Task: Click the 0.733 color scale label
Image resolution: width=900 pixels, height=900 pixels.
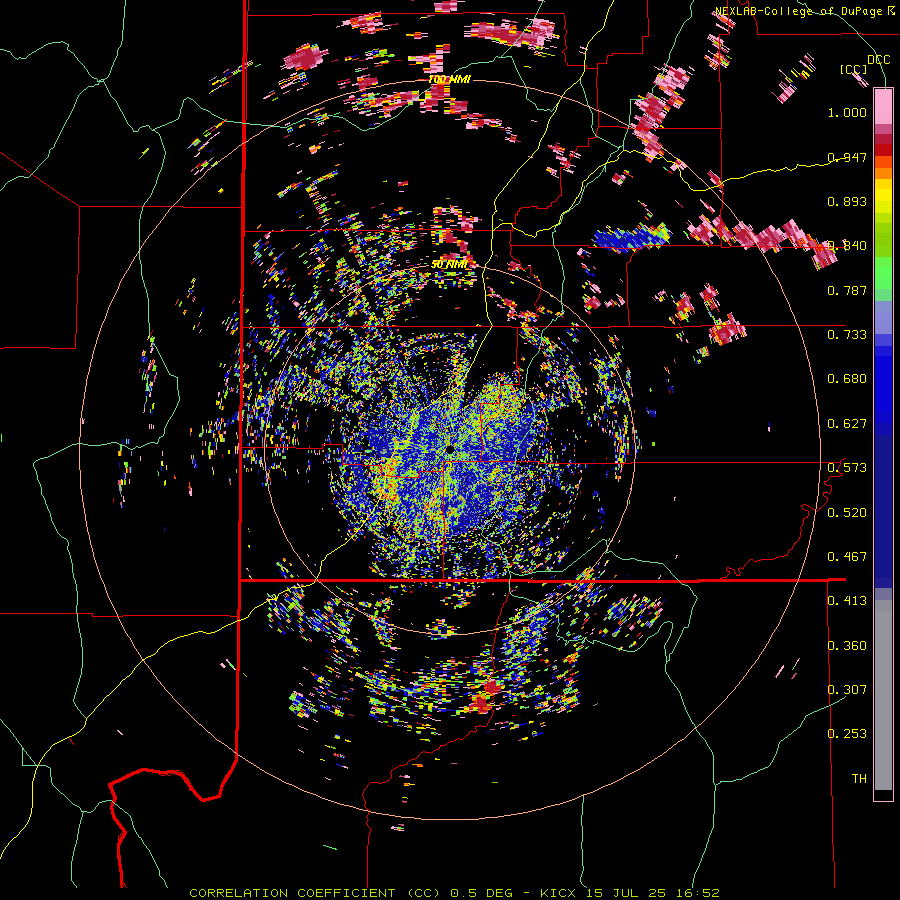Action: 847,335
